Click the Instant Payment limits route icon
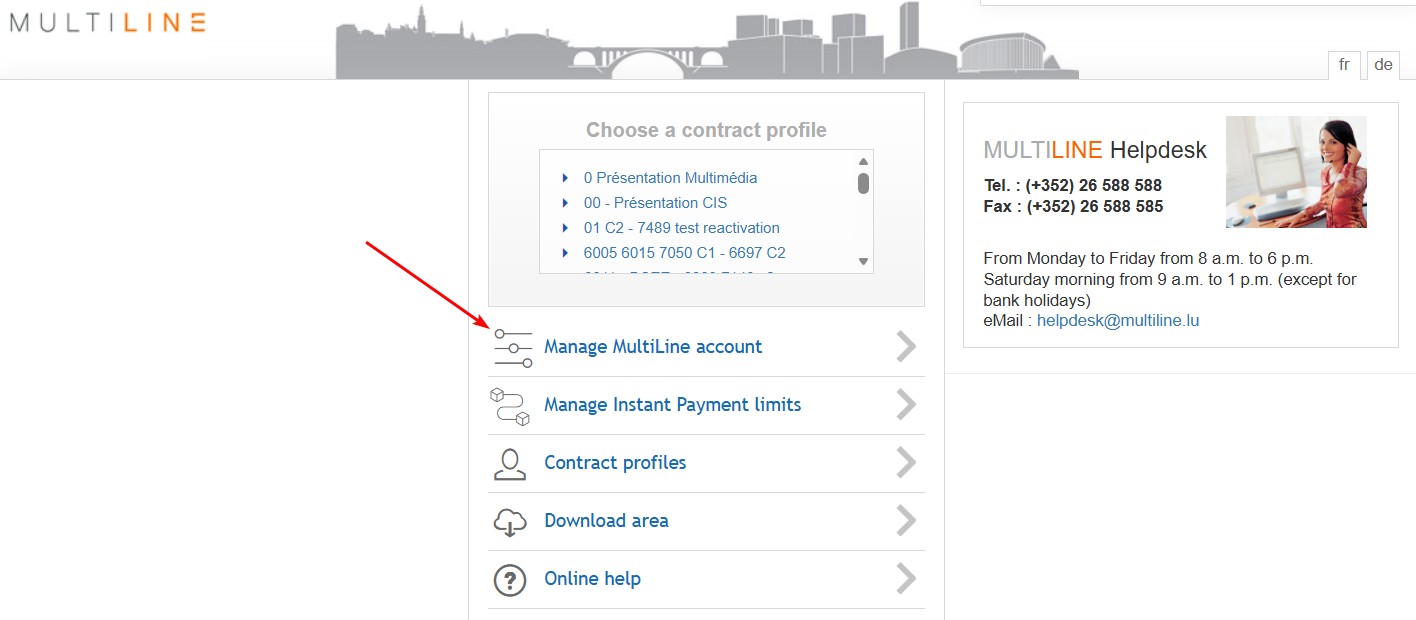 [509, 406]
